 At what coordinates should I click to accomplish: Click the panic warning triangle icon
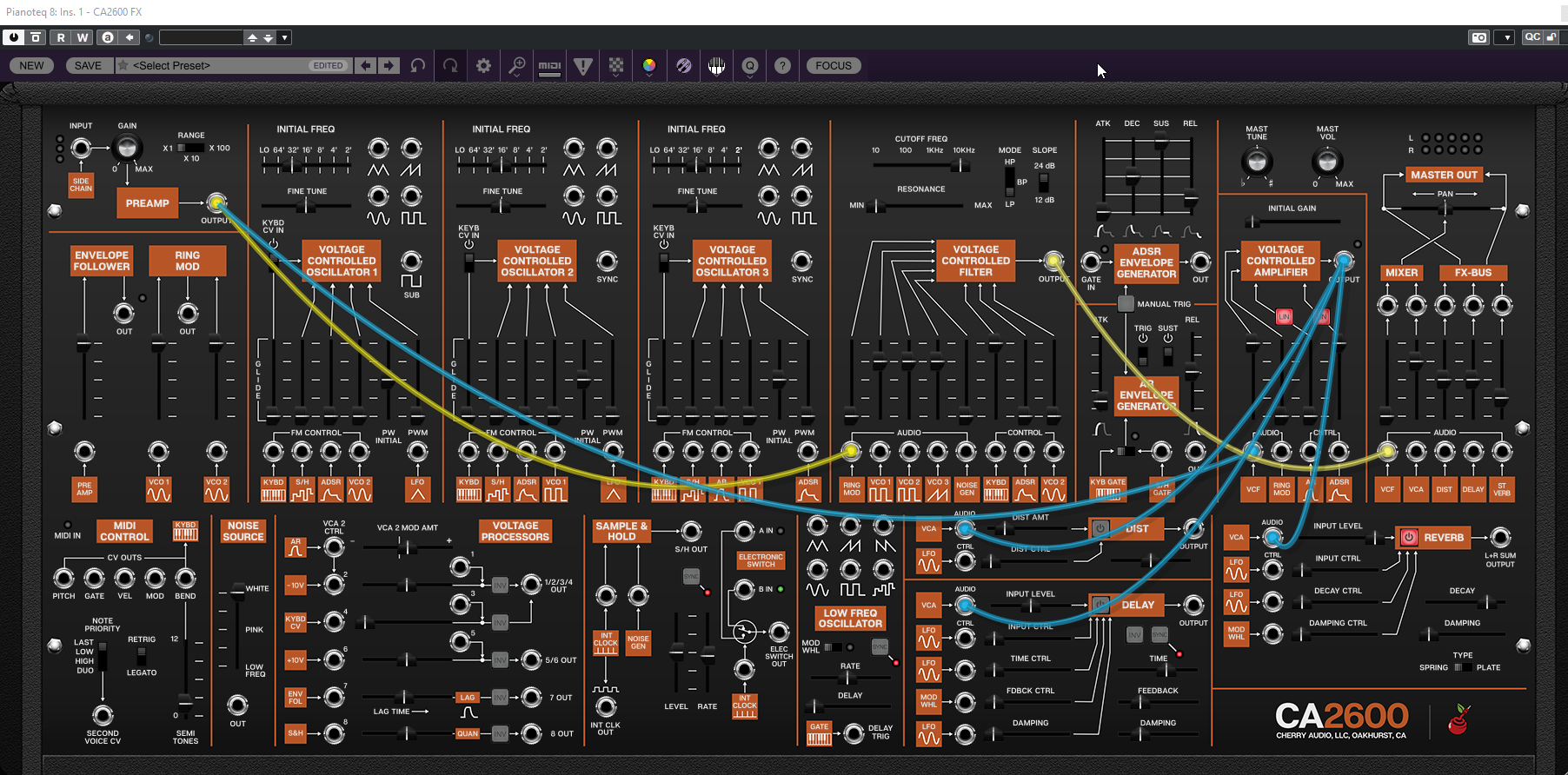(583, 66)
